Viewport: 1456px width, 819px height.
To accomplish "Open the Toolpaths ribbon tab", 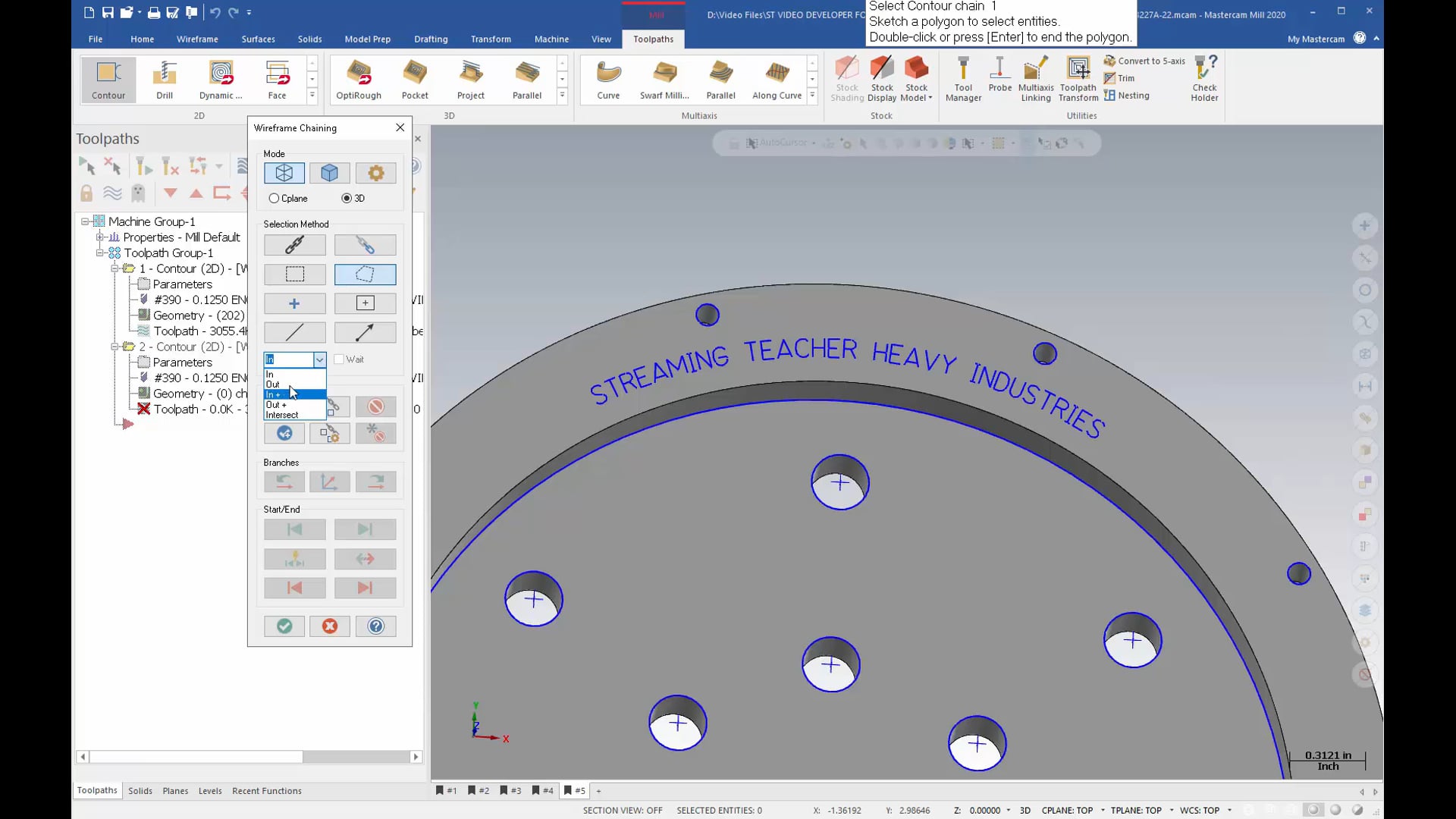I will click(x=652, y=38).
